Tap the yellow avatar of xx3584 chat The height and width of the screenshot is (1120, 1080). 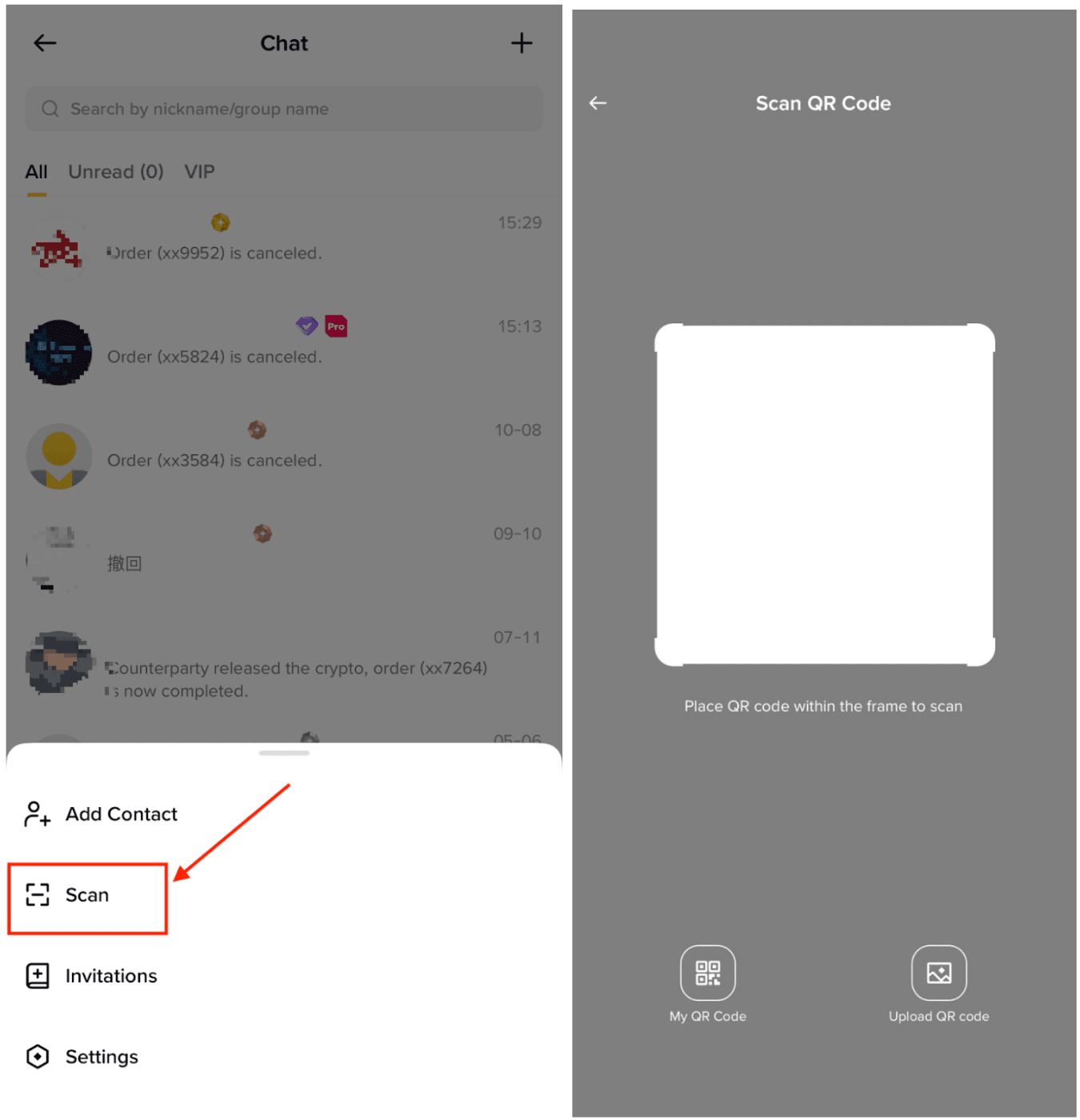click(x=59, y=456)
